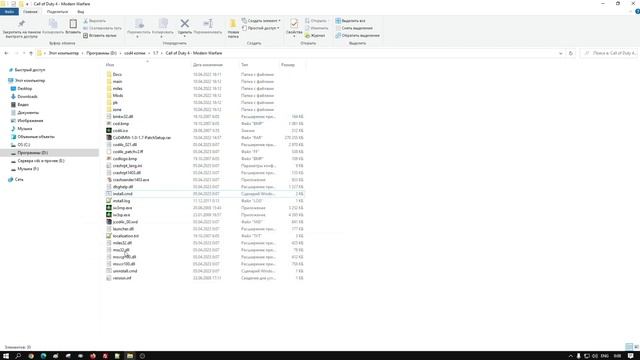640x360 pixels.
Task: Select Сеть in the navigation pane
Action: click(x=19, y=180)
